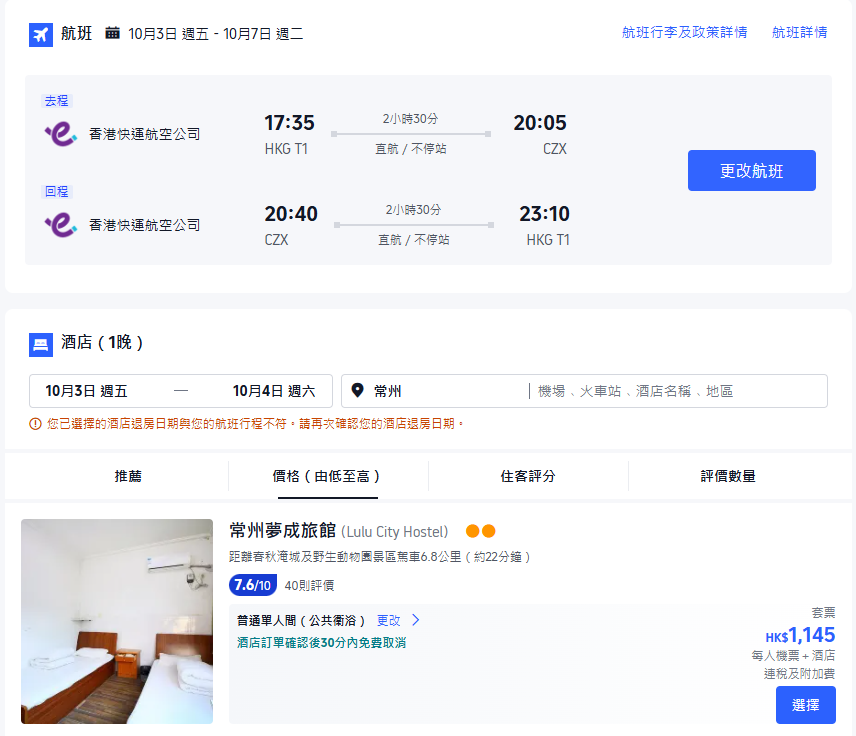The image size is (856, 736).
Task: Click the Lulu City Hostel room thumbnail
Action: click(116, 623)
